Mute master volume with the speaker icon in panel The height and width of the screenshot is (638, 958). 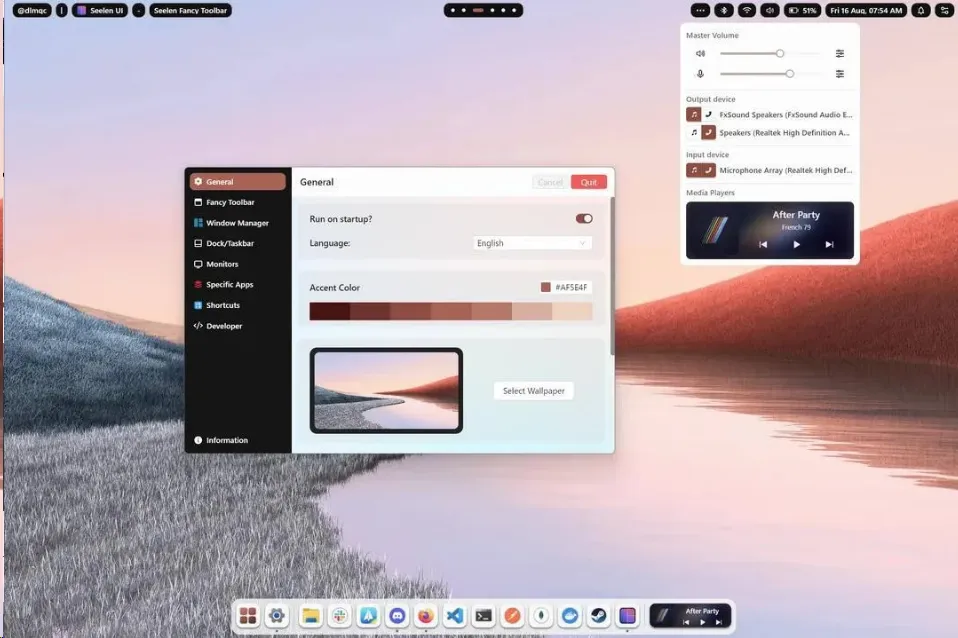(x=700, y=54)
